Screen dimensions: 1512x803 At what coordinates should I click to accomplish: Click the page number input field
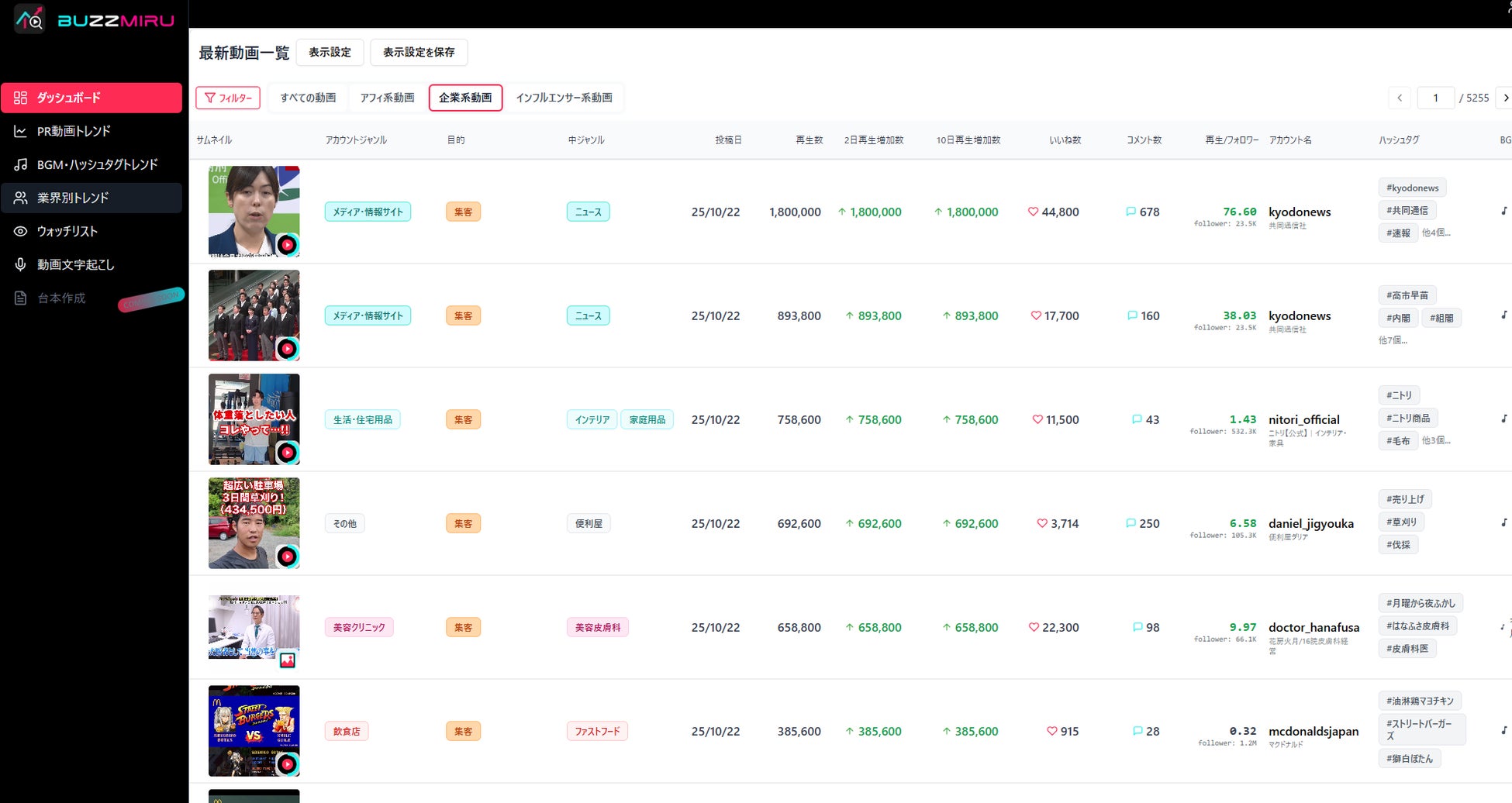(x=1435, y=98)
